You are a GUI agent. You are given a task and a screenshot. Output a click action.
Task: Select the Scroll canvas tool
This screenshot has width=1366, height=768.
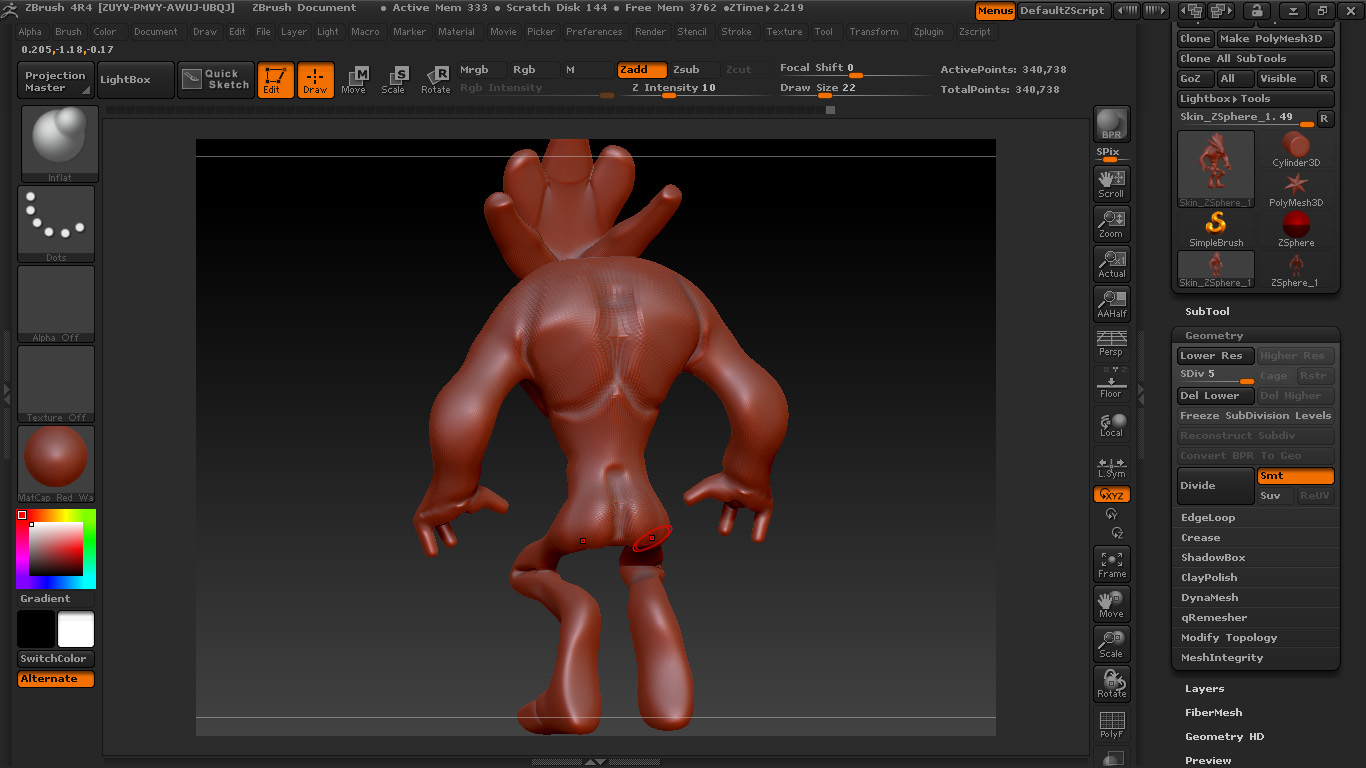click(x=1111, y=183)
